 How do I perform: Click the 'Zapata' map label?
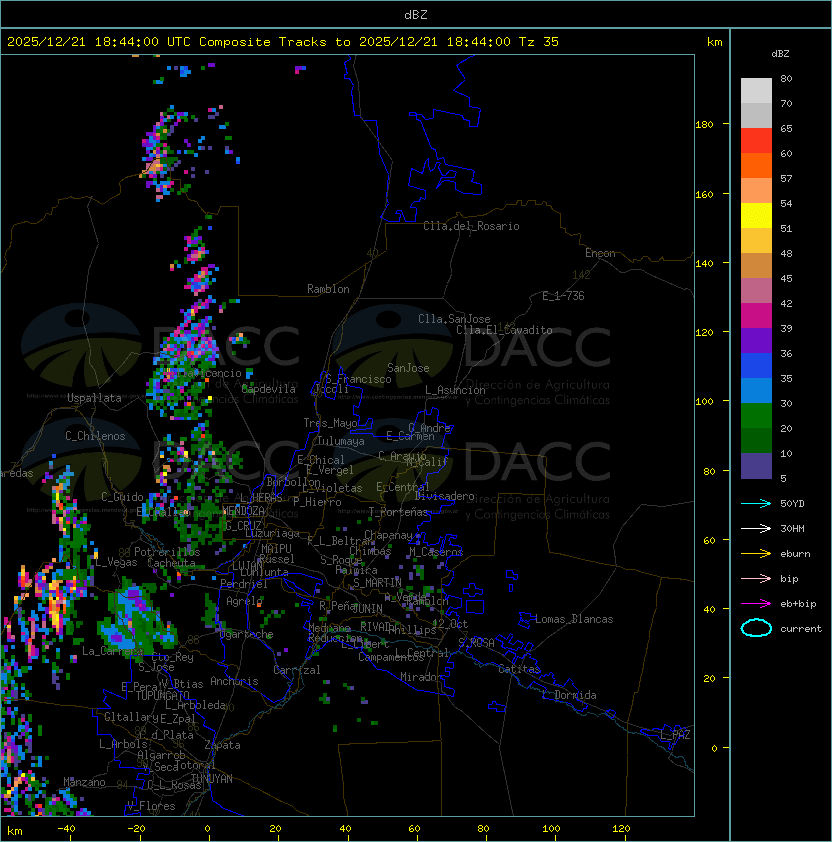(x=222, y=745)
